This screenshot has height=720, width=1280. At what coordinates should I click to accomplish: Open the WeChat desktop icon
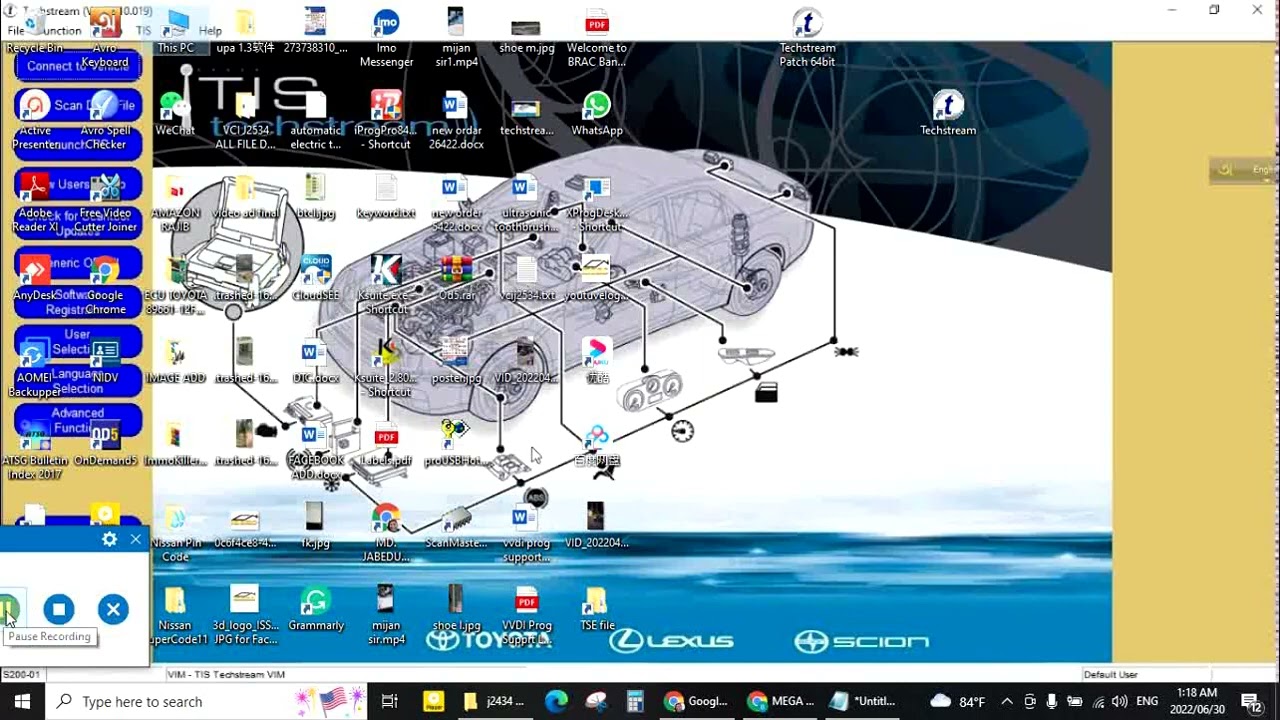click(x=175, y=112)
